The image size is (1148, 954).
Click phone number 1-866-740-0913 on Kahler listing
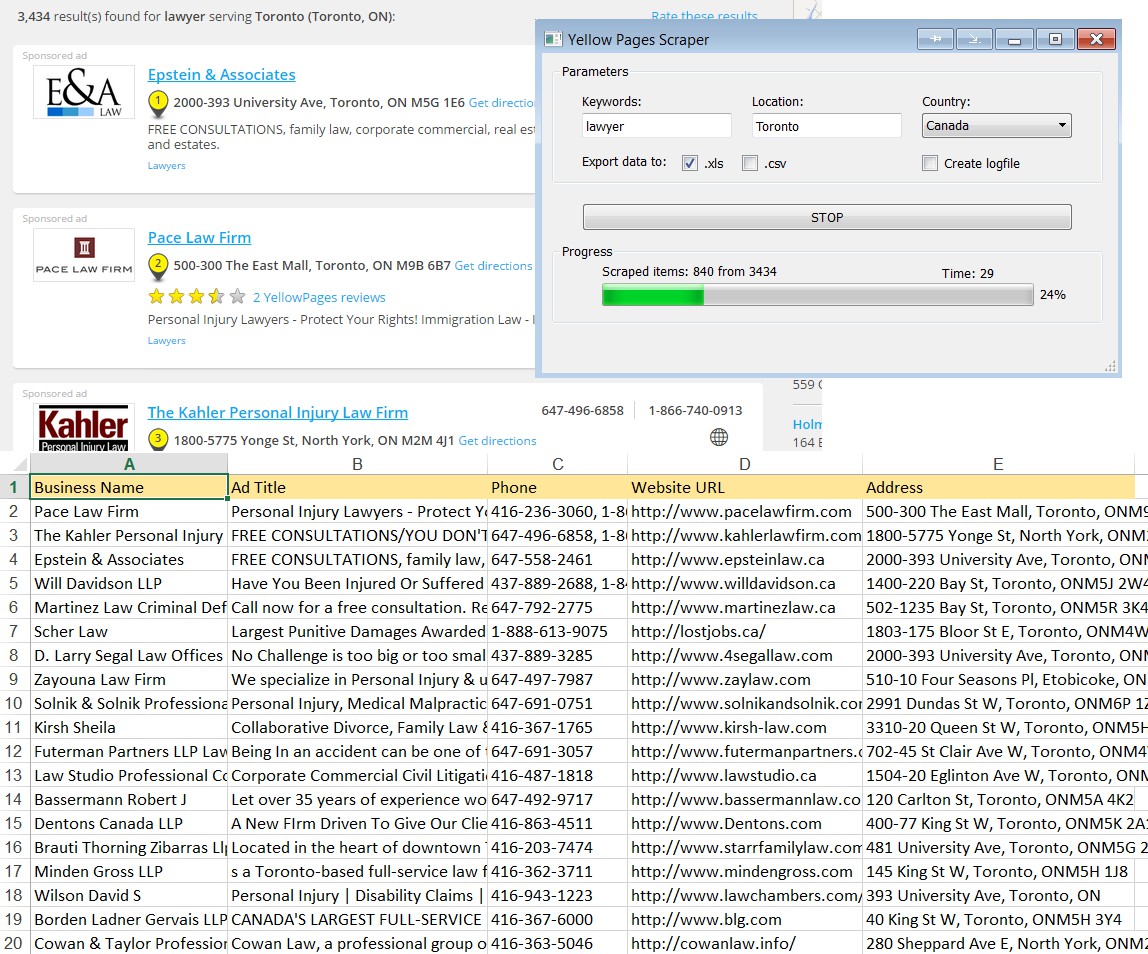point(695,411)
